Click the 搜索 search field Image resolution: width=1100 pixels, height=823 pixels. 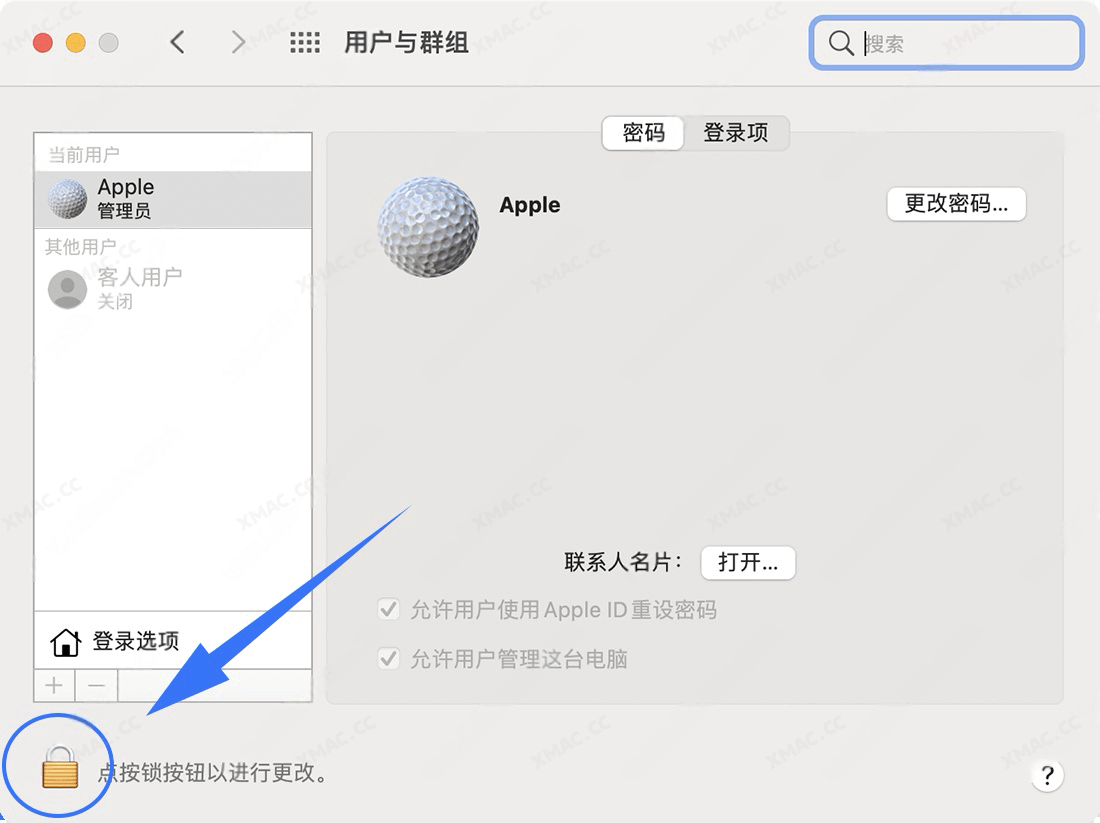tap(965, 43)
